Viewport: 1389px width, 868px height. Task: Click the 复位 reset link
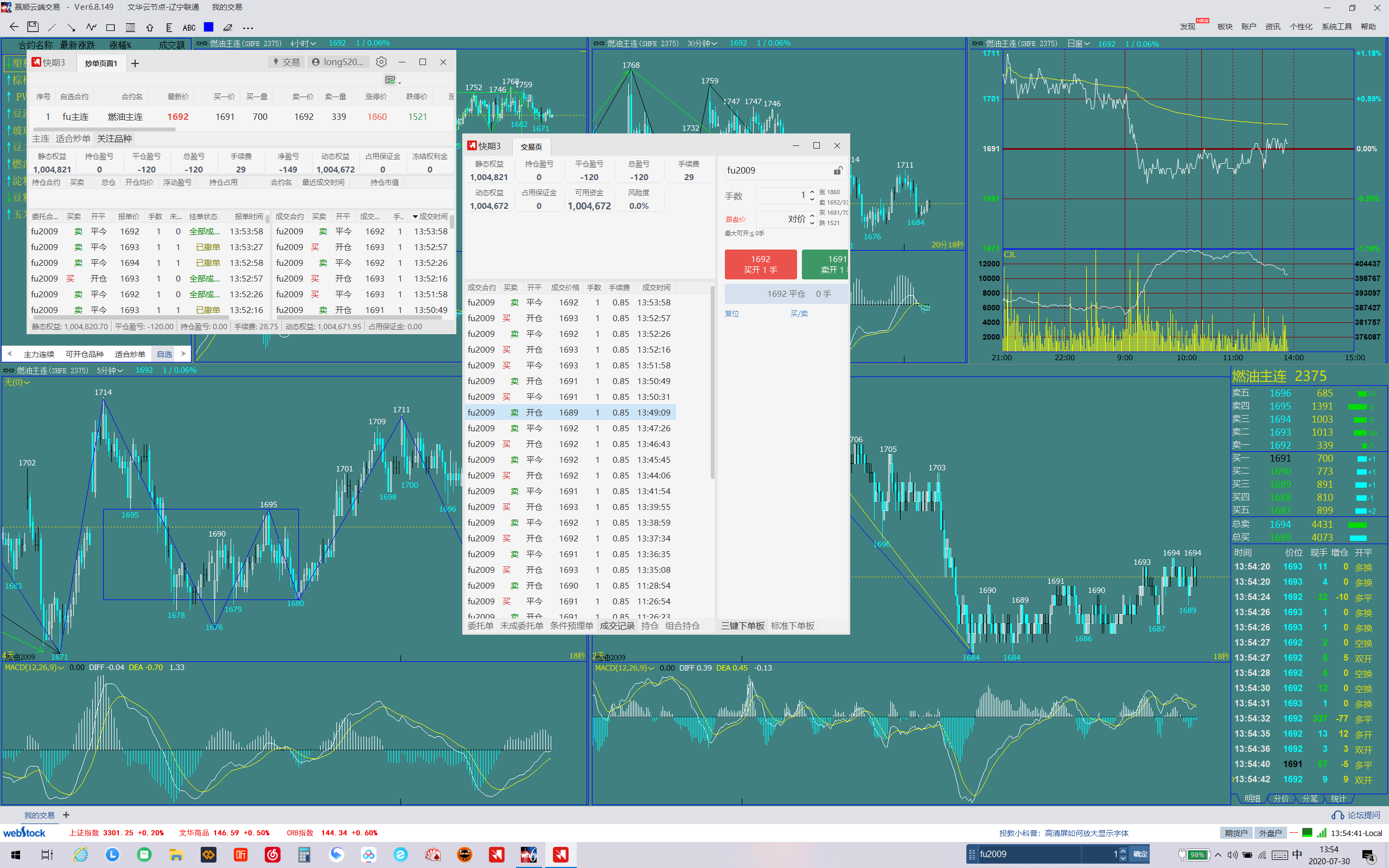(x=732, y=314)
